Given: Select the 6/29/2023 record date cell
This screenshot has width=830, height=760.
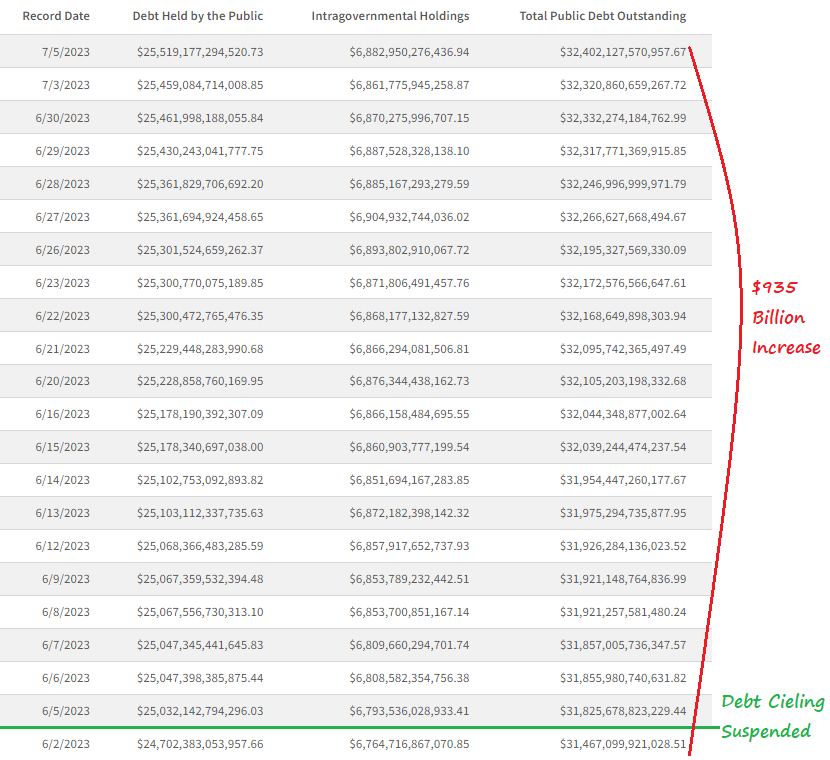Looking at the screenshot, I should (62, 151).
